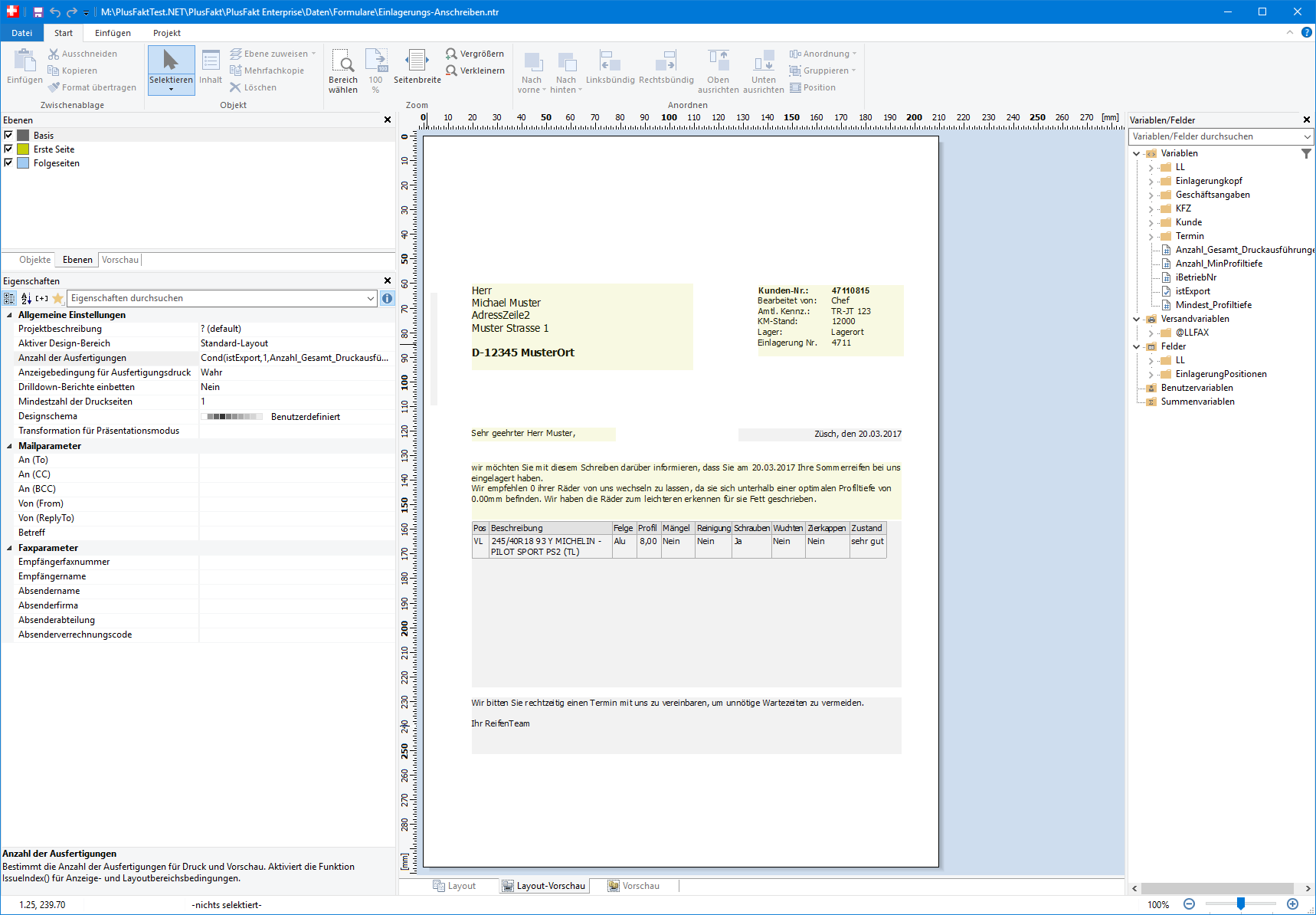Image resolution: width=1316 pixels, height=915 pixels.
Task: Click the zoom slider handle
Action: click(1241, 904)
